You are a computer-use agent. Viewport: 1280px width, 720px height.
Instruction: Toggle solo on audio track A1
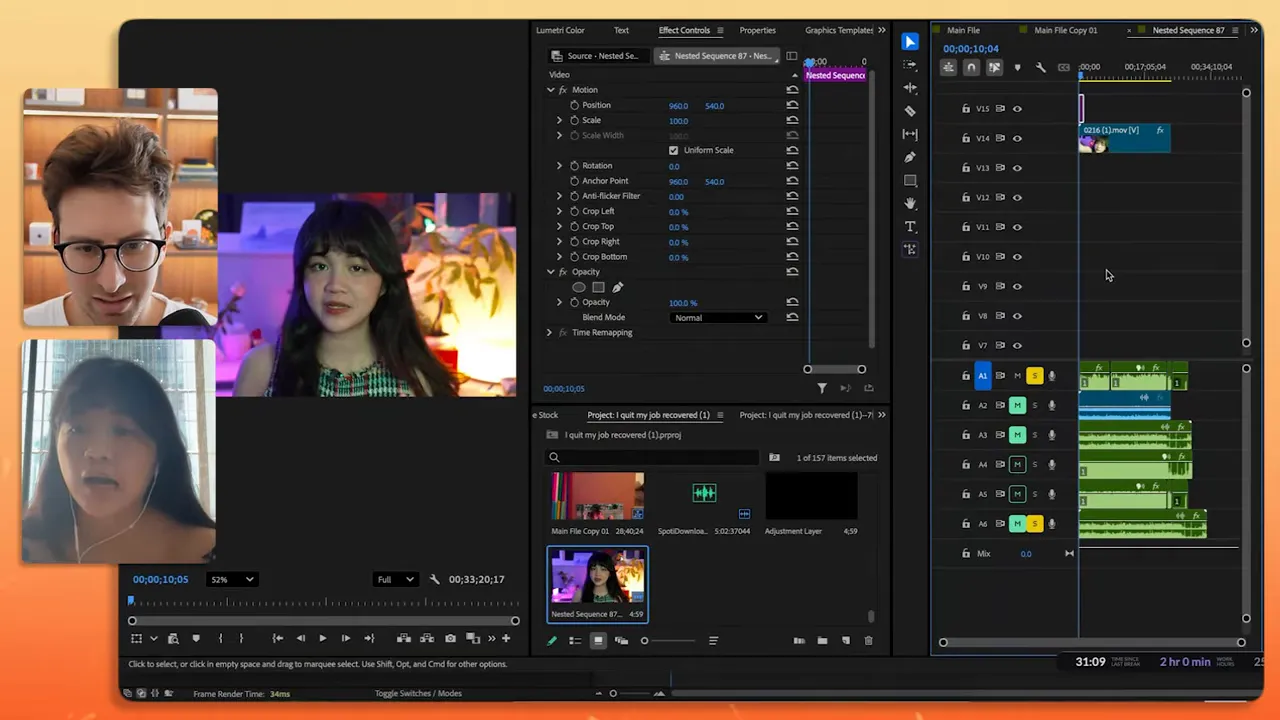[1034, 376]
